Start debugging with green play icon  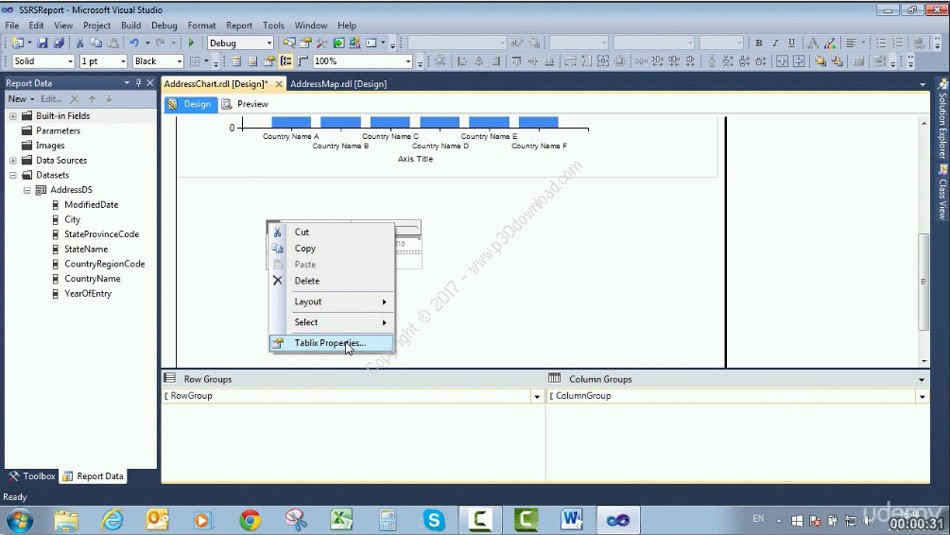pyautogui.click(x=191, y=43)
